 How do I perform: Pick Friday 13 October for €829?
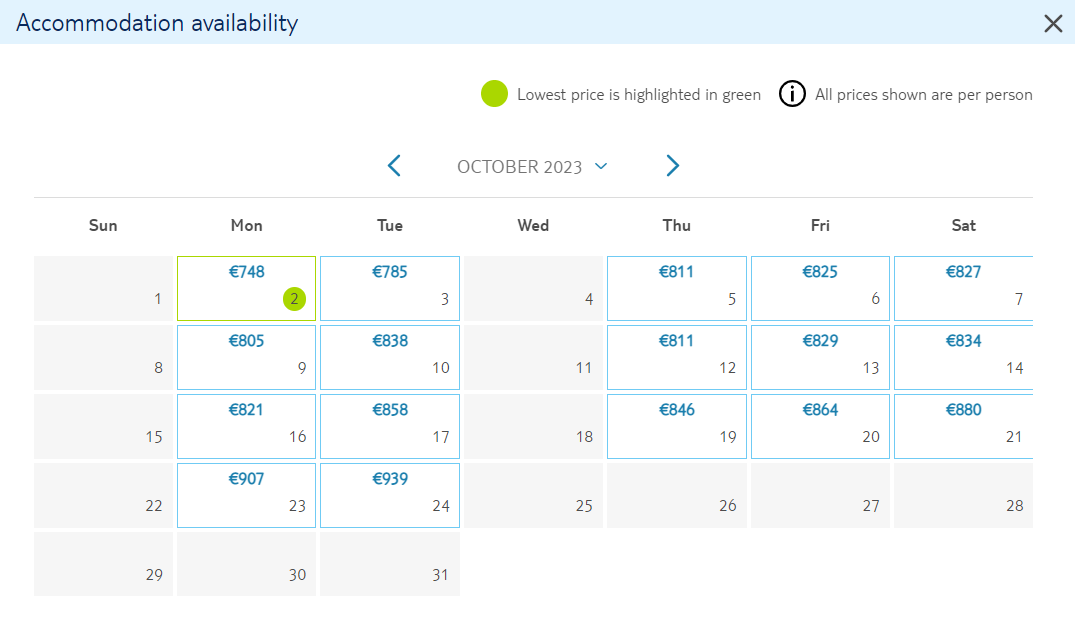click(x=820, y=358)
